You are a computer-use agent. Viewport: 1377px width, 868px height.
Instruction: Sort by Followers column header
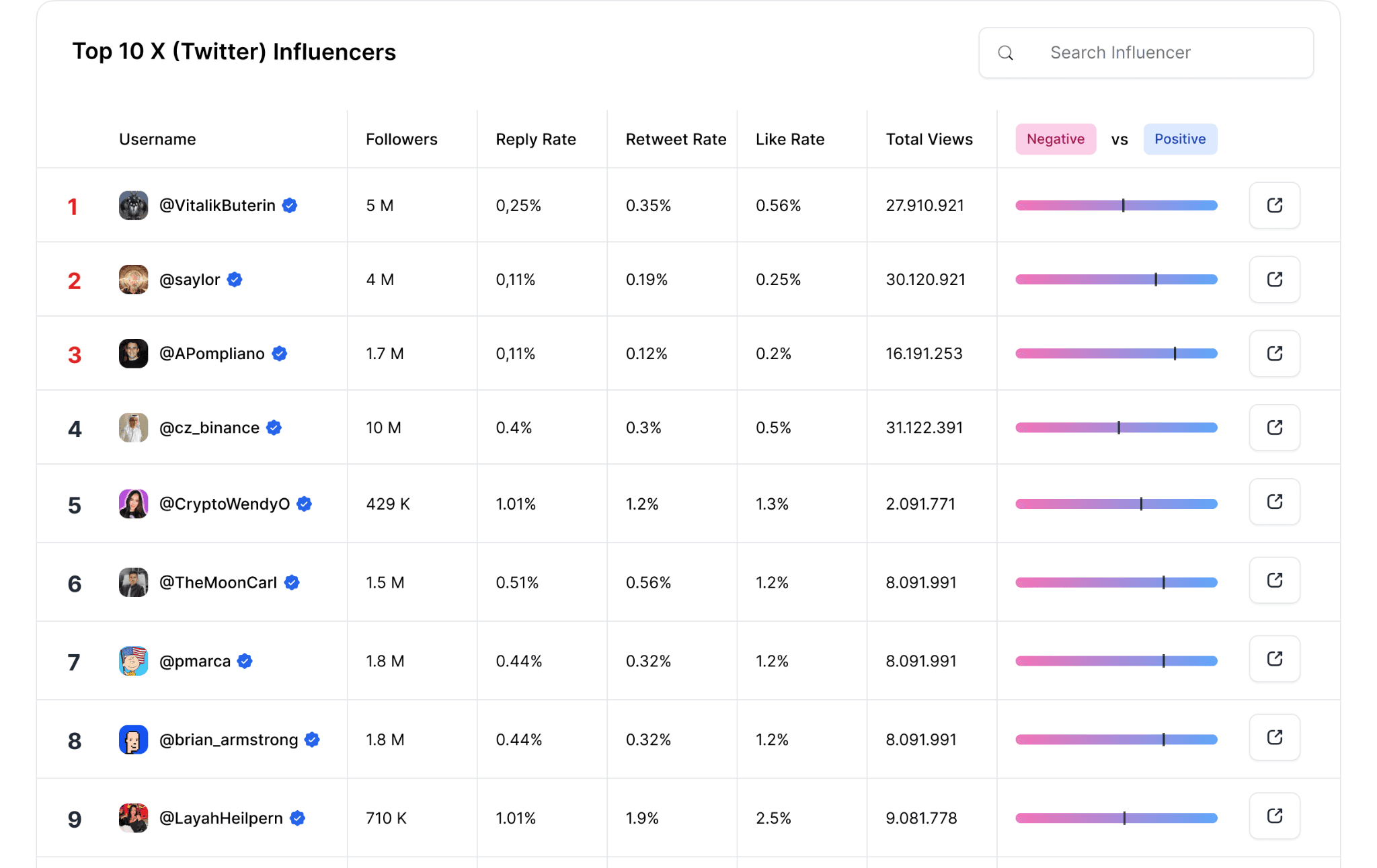coord(401,139)
